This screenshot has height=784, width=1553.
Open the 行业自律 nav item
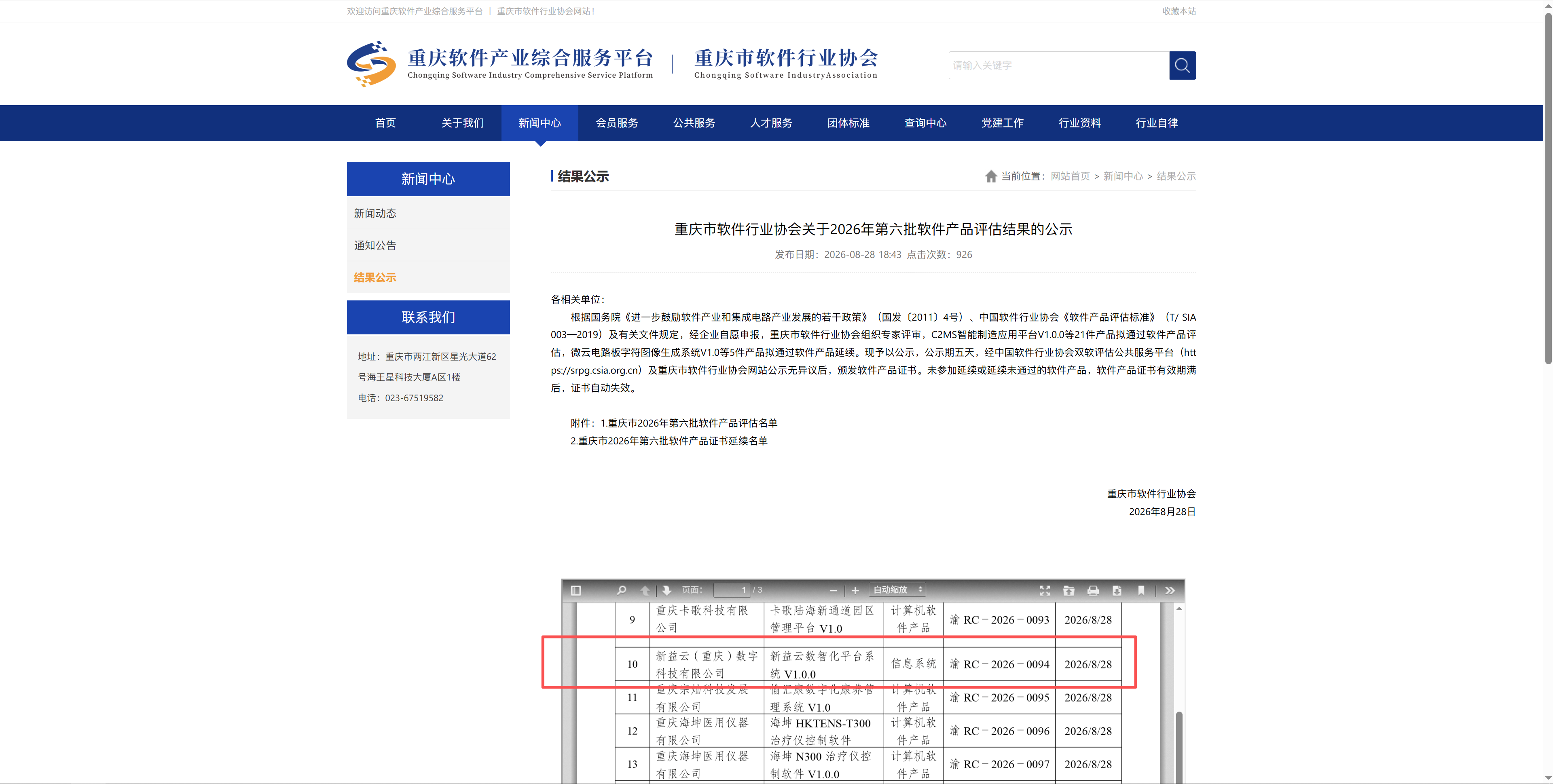coord(1157,123)
